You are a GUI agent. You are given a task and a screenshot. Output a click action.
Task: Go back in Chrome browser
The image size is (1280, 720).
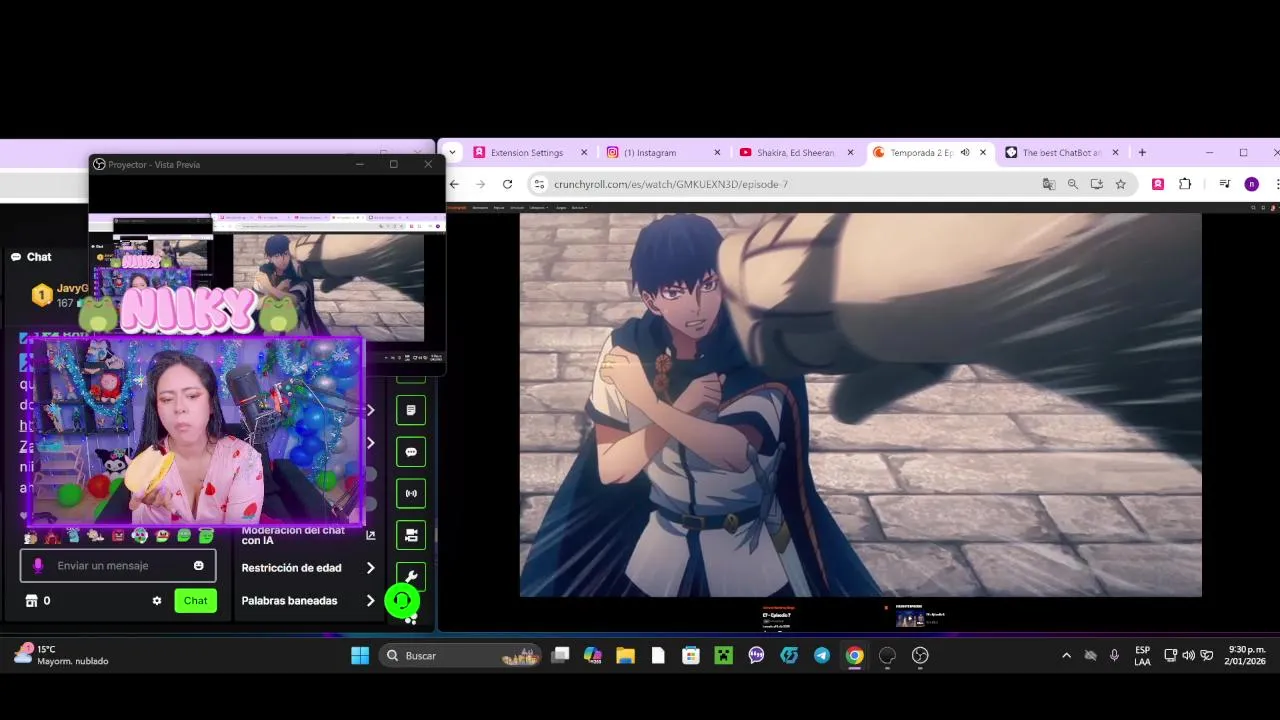(x=454, y=184)
